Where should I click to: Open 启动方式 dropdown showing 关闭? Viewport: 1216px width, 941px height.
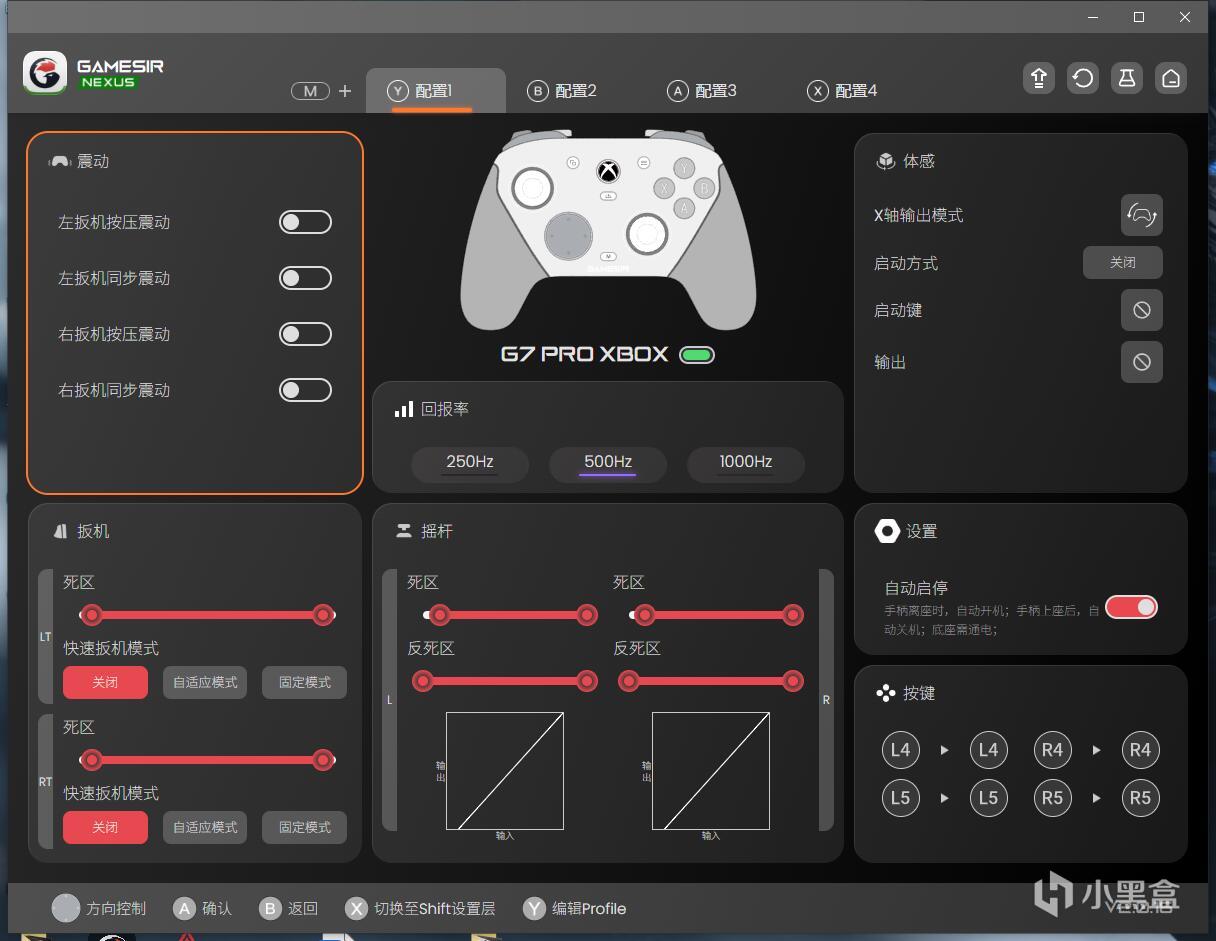1123,262
